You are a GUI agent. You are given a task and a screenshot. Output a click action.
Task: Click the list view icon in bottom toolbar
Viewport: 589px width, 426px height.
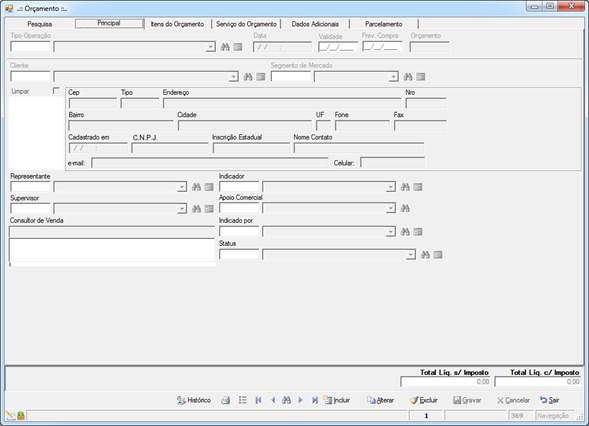pyautogui.click(x=243, y=400)
